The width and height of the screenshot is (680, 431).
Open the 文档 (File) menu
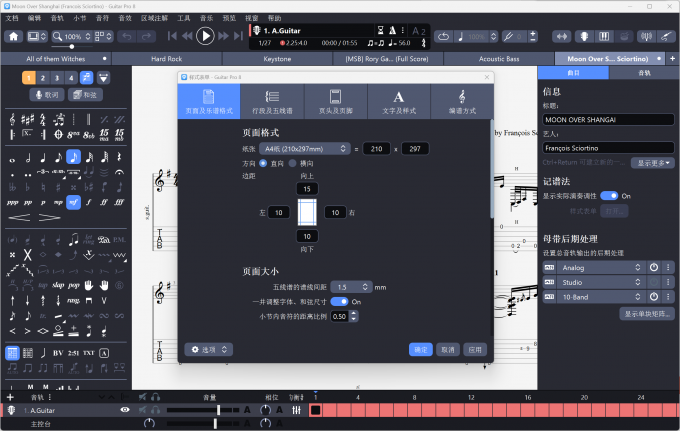[x=12, y=18]
